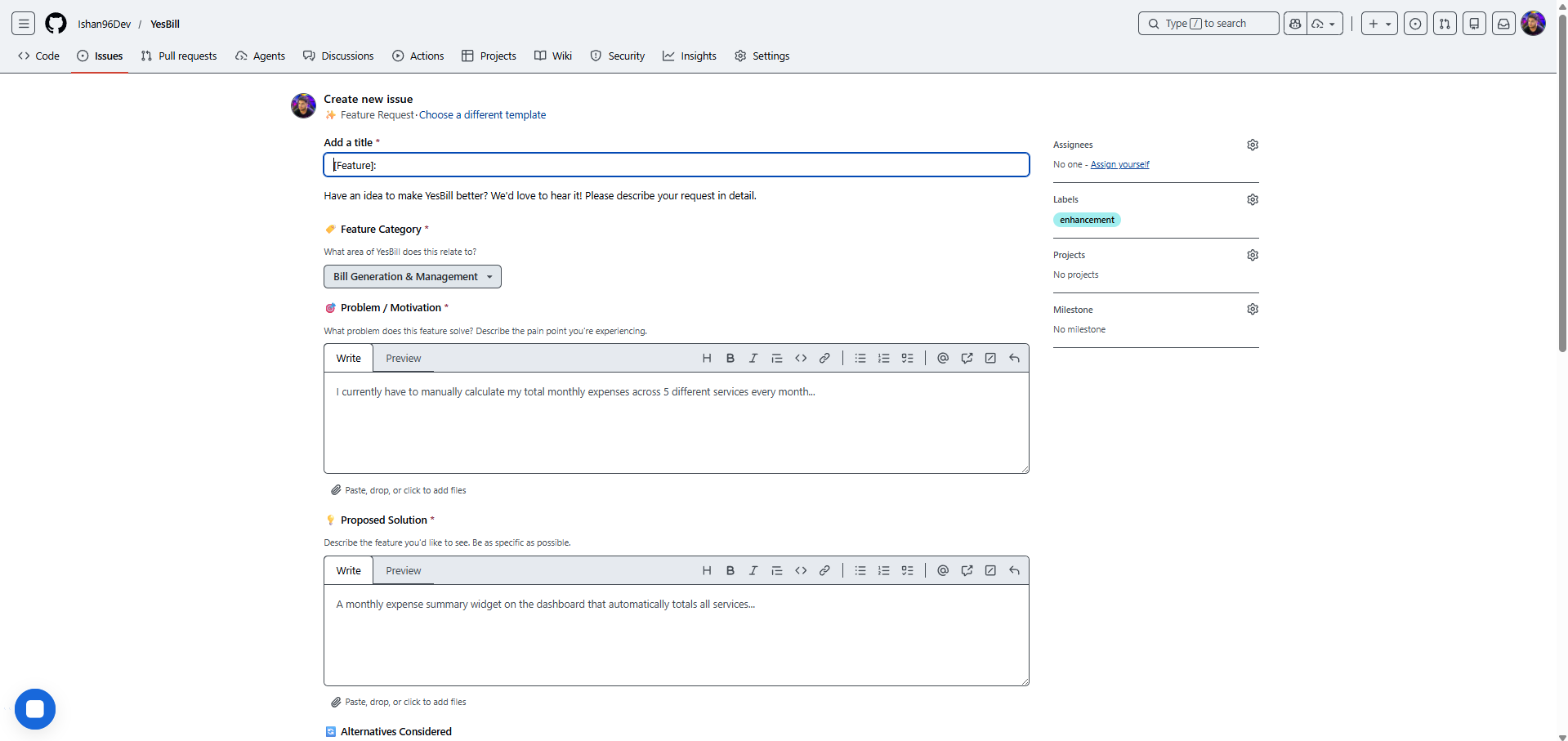1568x741 pixels.
Task: Click the blue chat widget button
Action: click(35, 709)
